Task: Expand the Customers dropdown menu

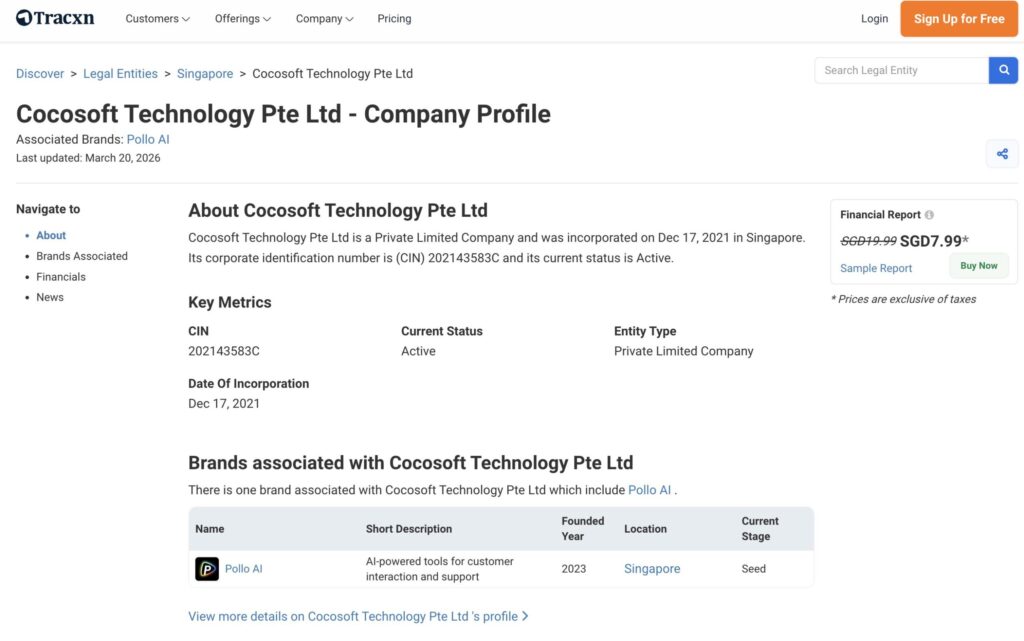Action: (x=157, y=19)
